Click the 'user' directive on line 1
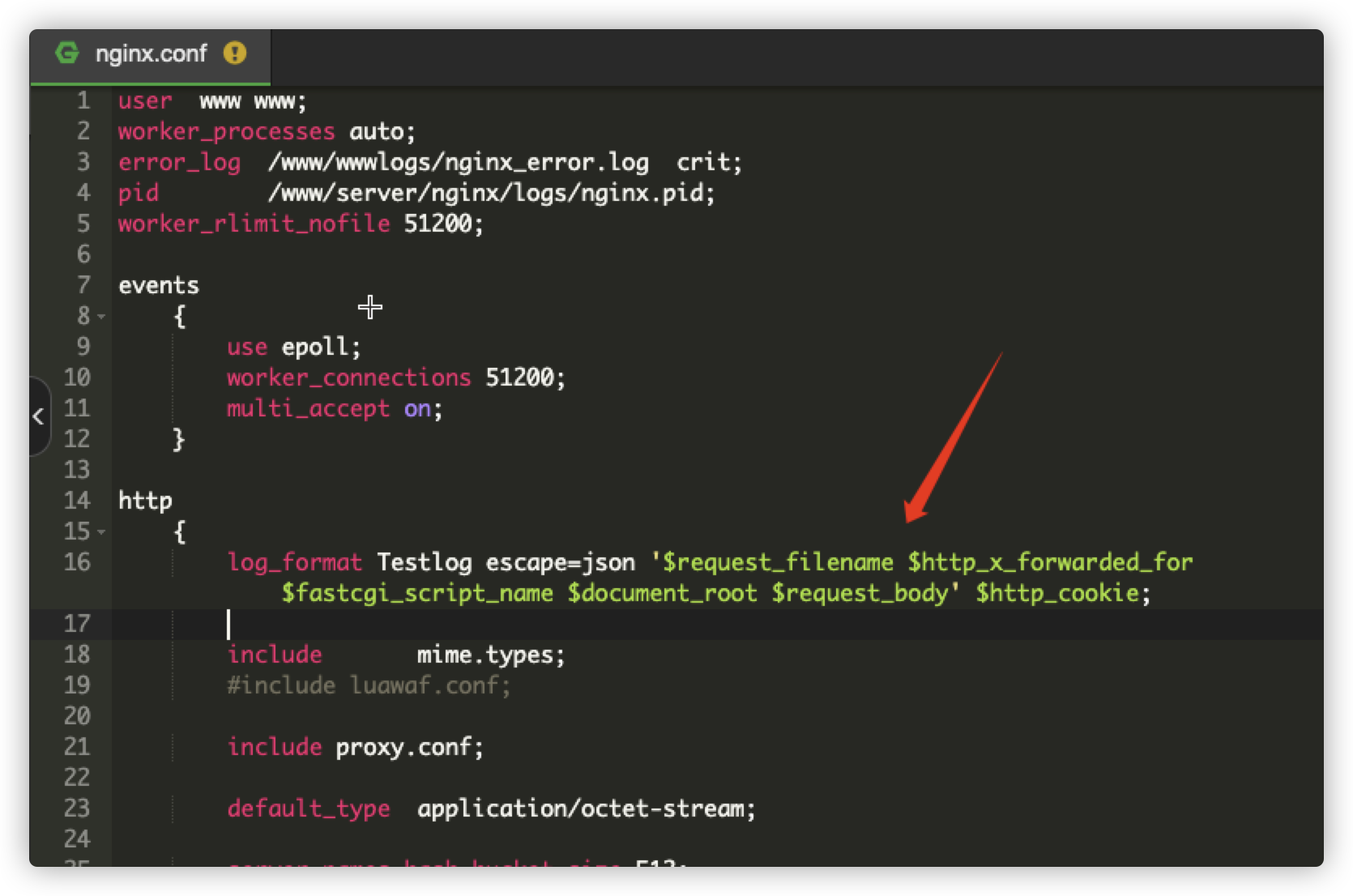 pos(145,100)
